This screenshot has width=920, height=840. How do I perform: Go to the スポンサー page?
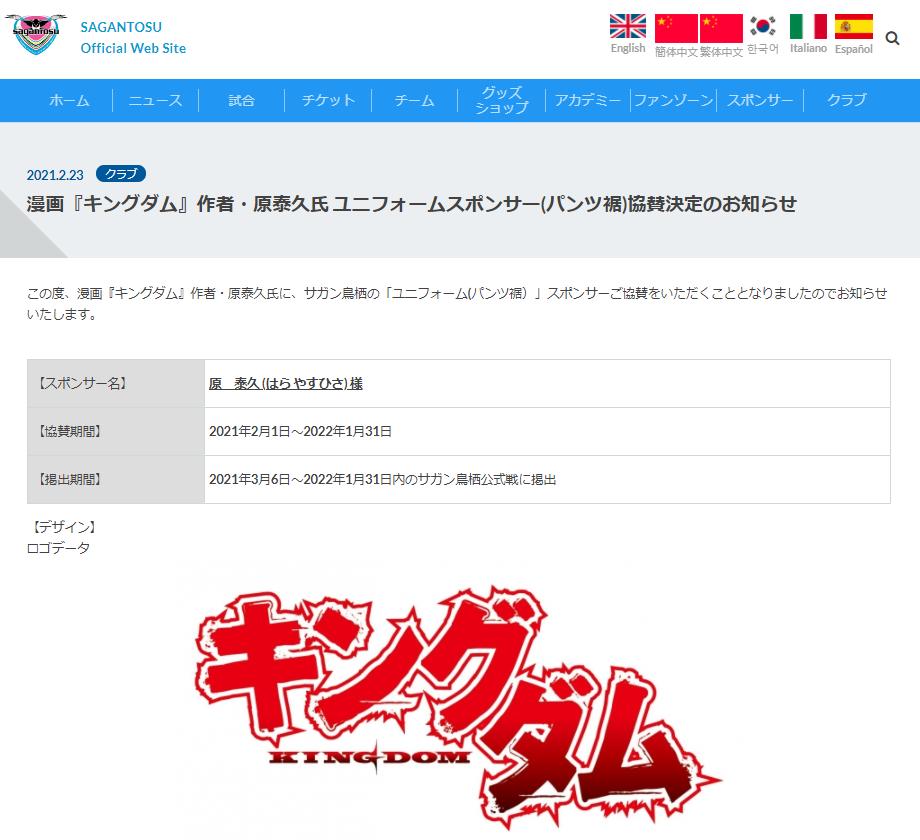[x=758, y=100]
